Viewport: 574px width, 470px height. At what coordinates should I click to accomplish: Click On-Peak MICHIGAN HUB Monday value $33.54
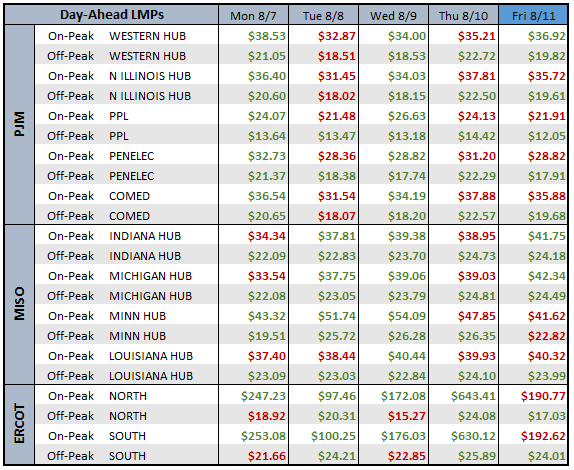[266, 276]
